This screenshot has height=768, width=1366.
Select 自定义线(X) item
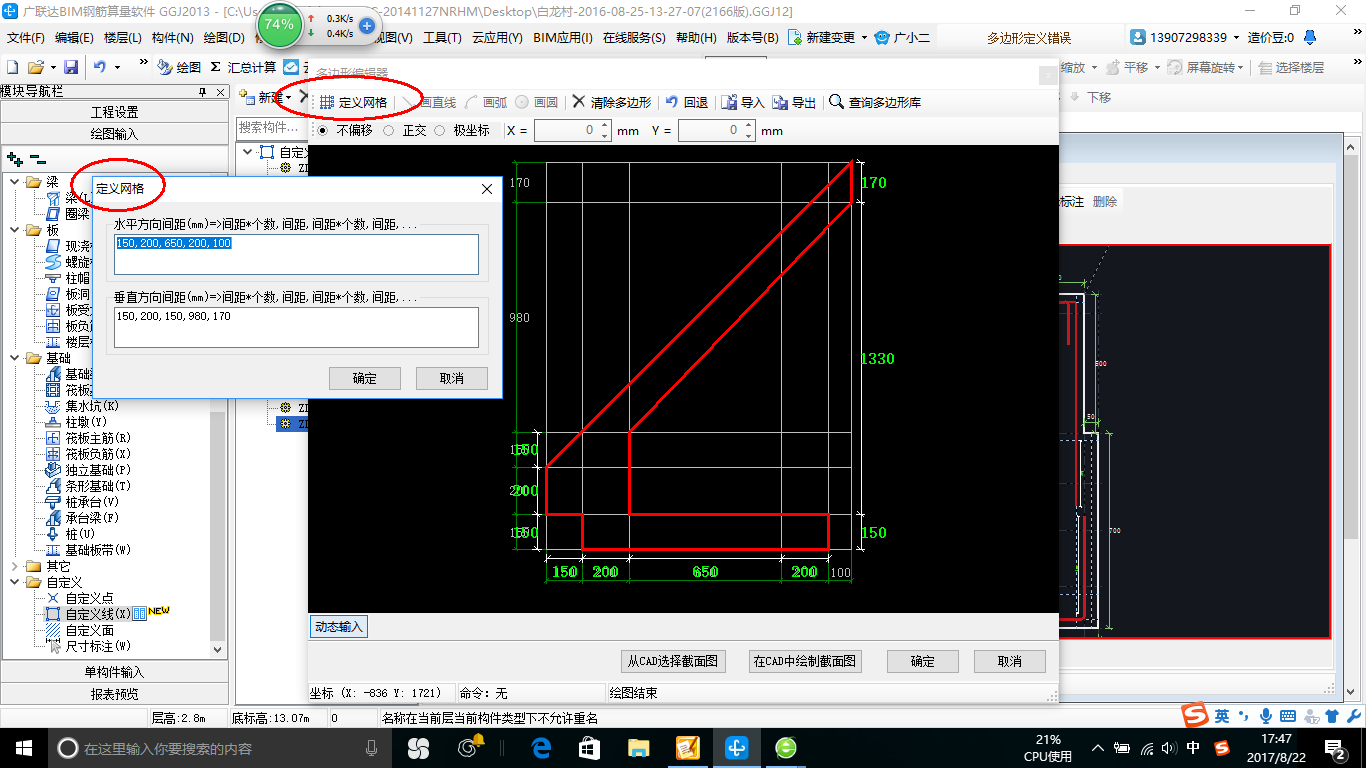pyautogui.click(x=88, y=614)
